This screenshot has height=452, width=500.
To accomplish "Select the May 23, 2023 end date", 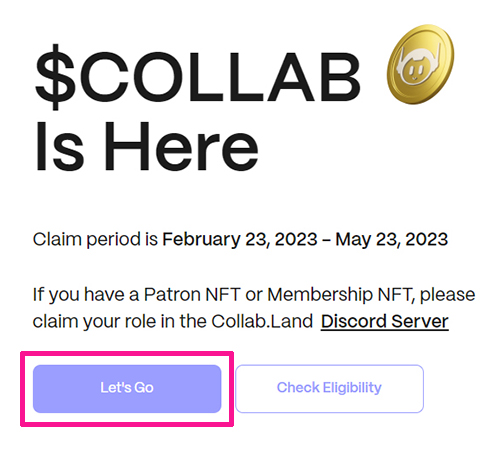I will (391, 240).
